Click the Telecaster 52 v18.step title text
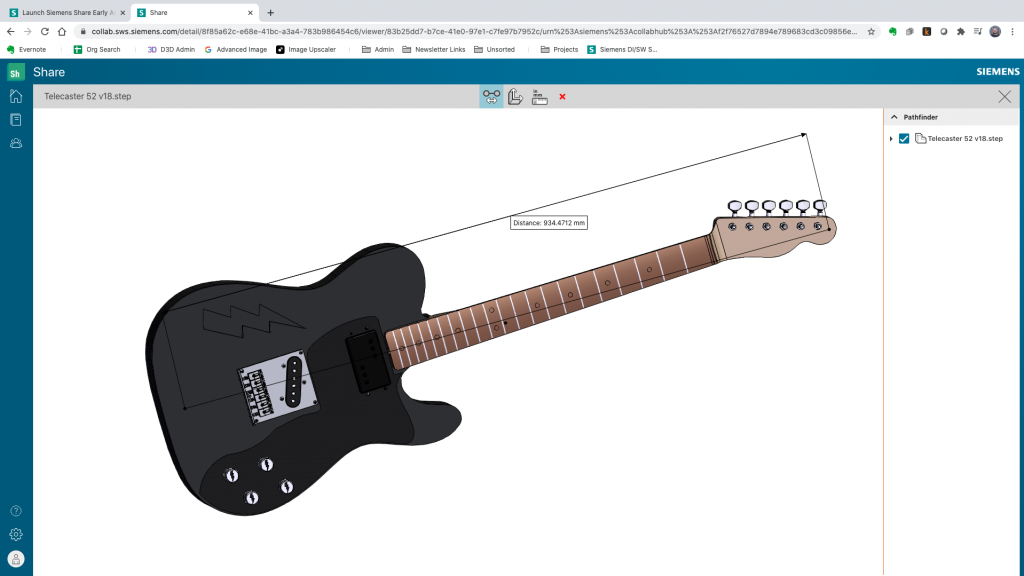 88,96
